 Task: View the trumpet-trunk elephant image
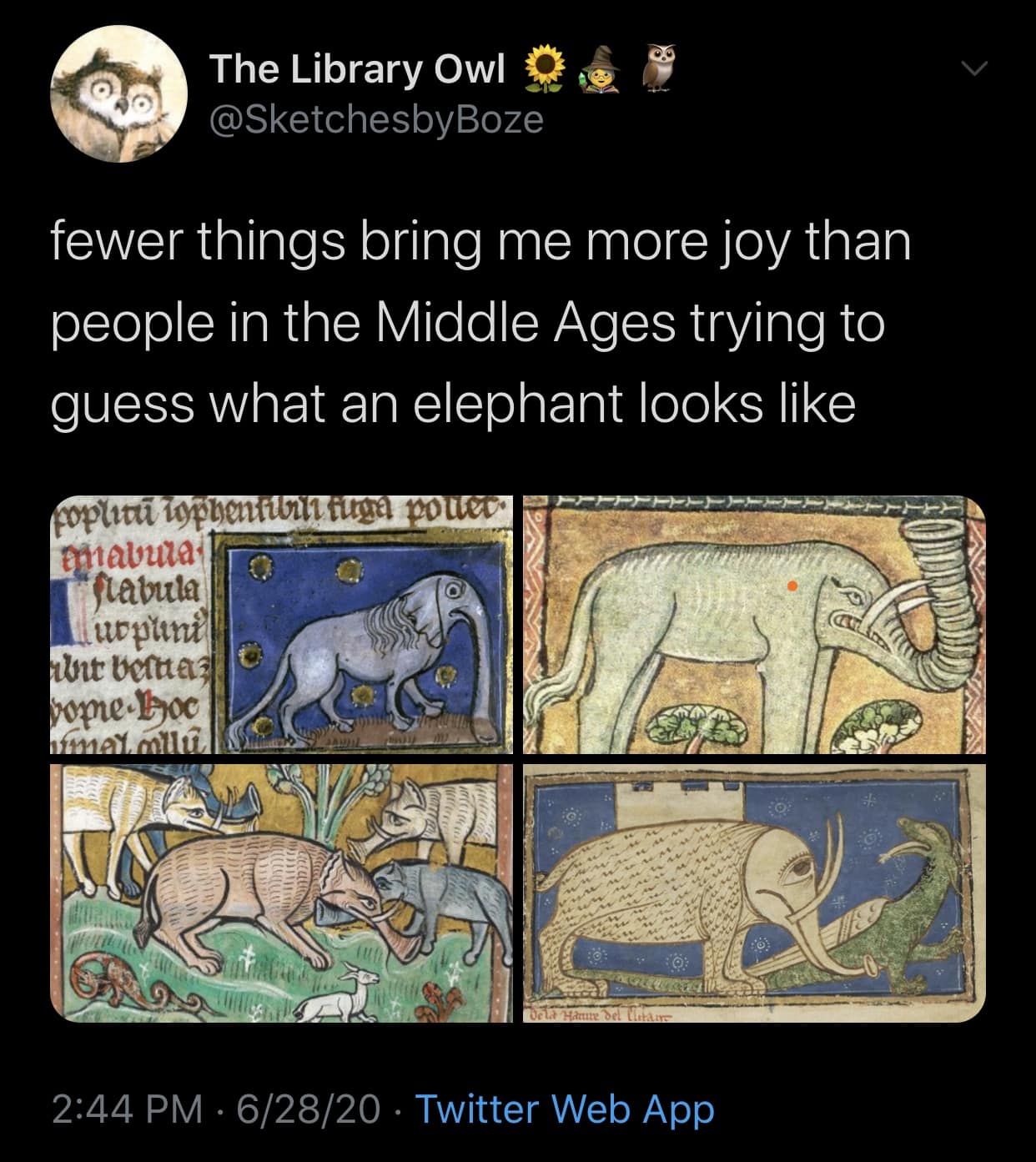(754, 626)
